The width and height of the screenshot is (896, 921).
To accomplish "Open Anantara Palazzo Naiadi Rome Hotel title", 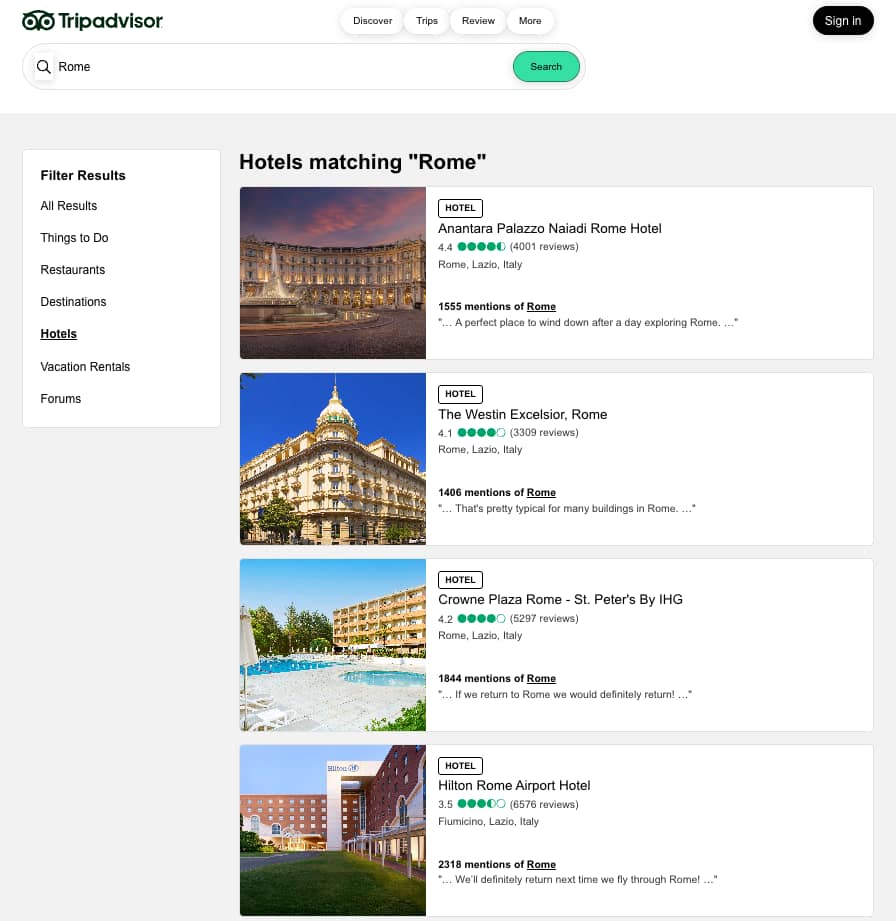I will (549, 228).
